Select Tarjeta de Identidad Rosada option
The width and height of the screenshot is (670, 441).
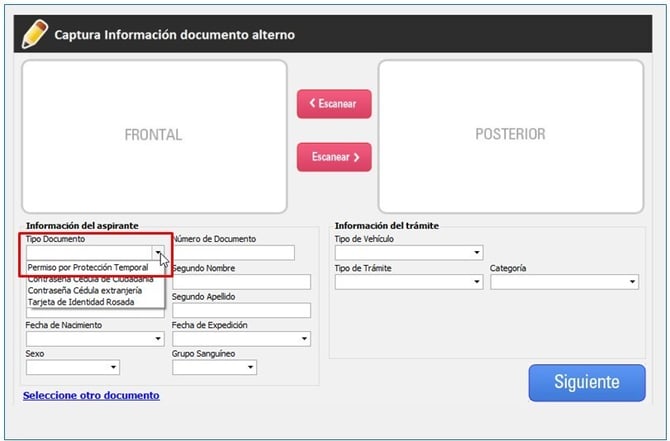pyautogui.click(x=80, y=301)
